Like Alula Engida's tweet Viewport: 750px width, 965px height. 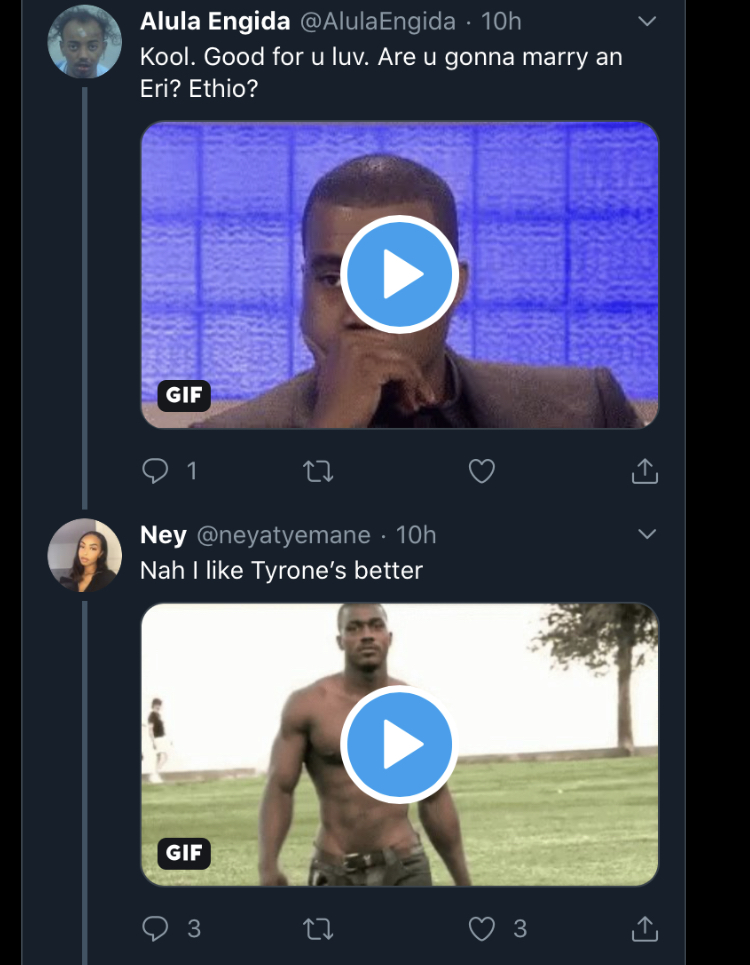[482, 471]
